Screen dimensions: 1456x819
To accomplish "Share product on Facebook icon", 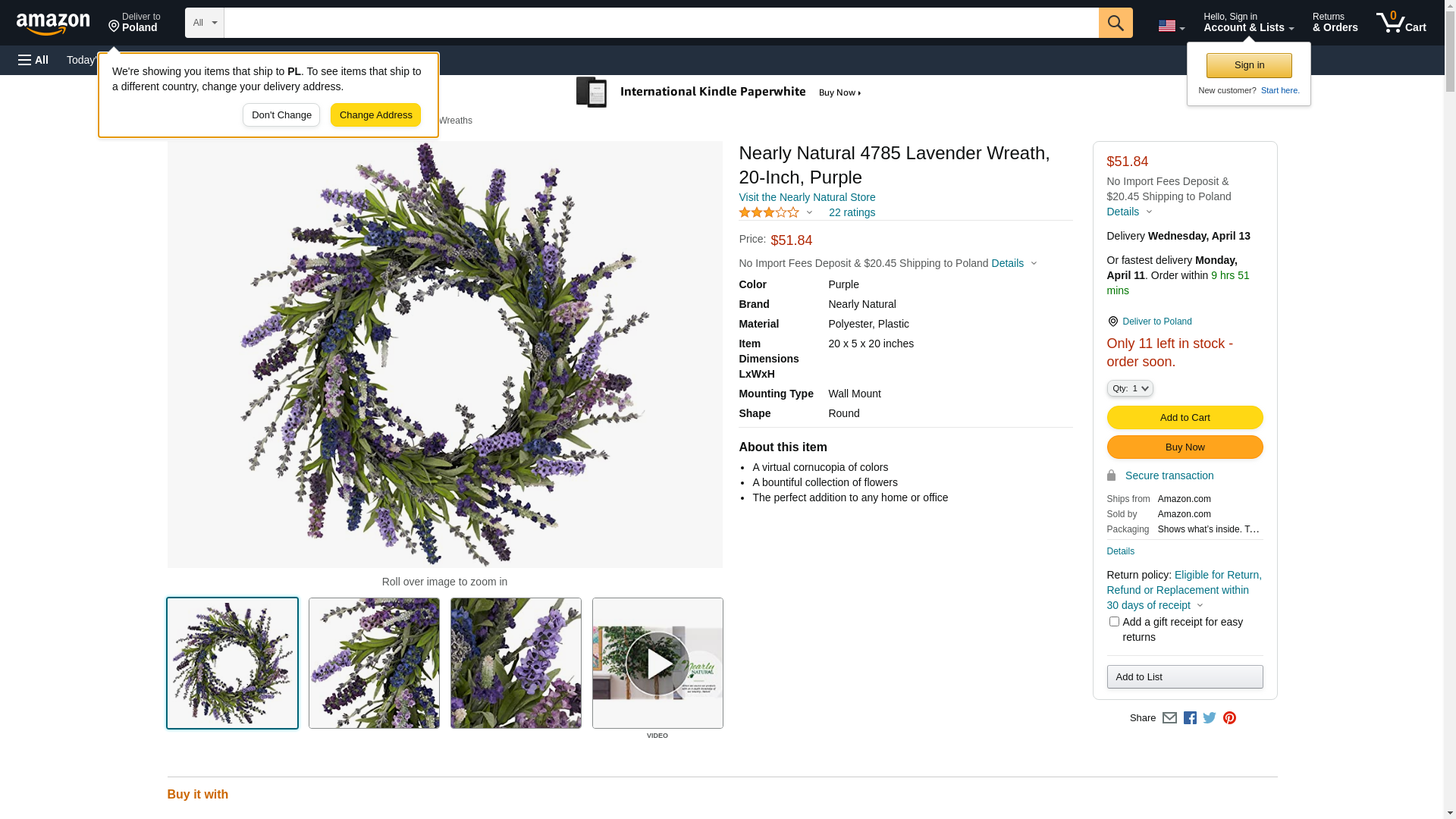I will click(1190, 717).
